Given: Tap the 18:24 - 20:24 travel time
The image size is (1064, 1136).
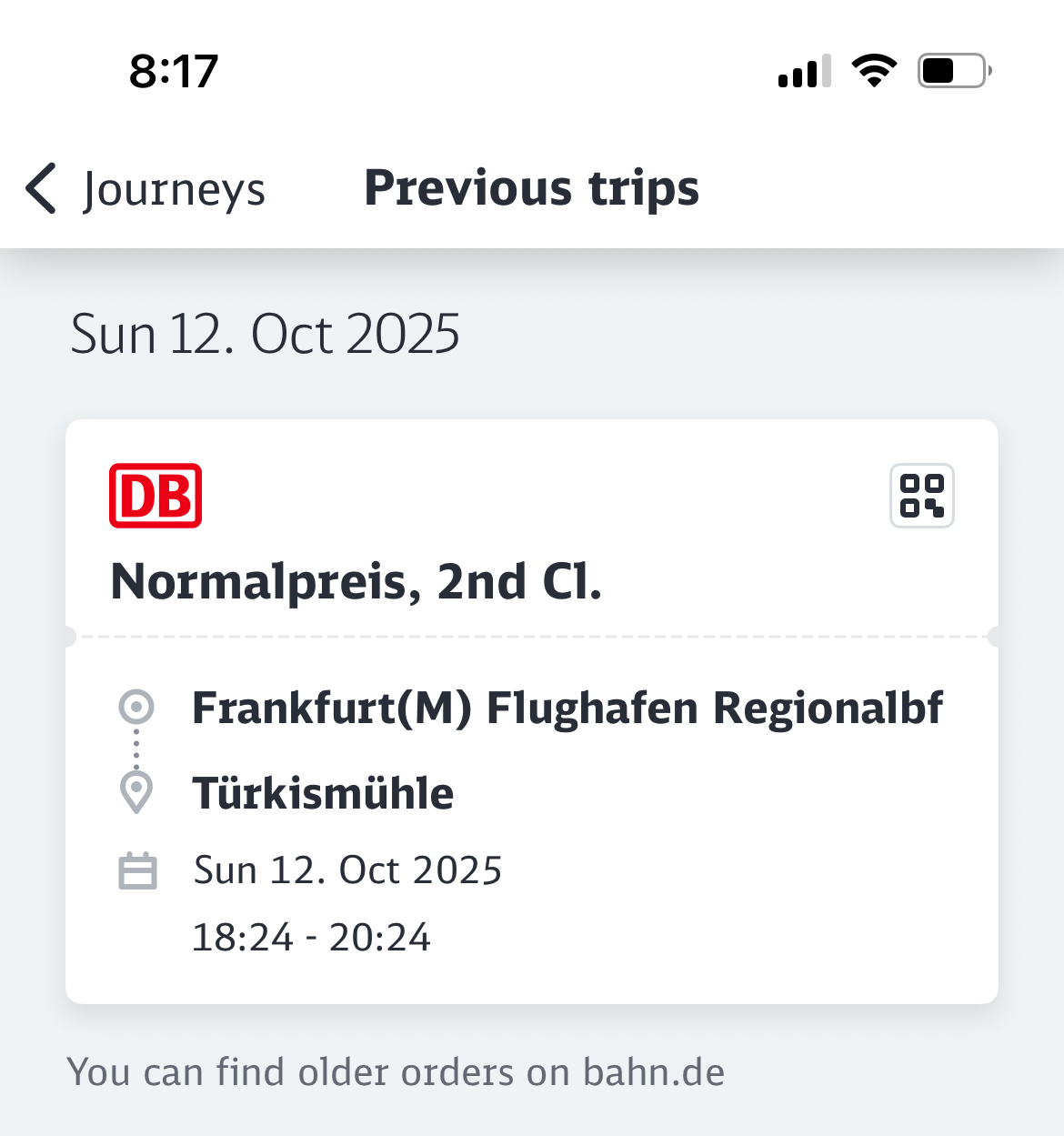Looking at the screenshot, I should click(x=311, y=937).
